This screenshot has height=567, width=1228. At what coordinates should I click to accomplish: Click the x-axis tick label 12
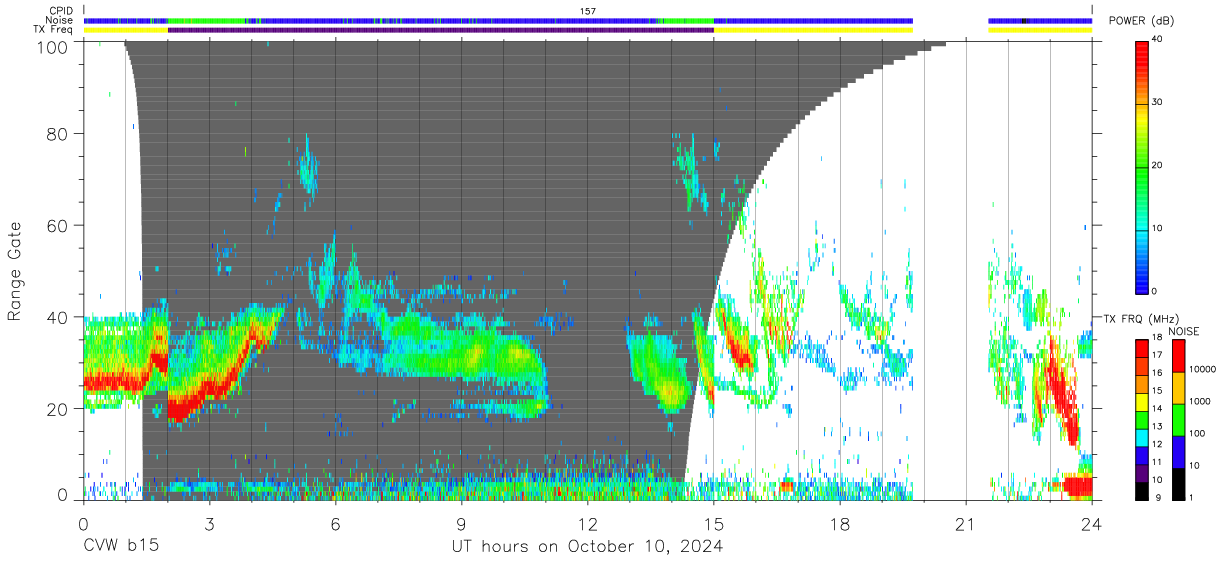[588, 523]
